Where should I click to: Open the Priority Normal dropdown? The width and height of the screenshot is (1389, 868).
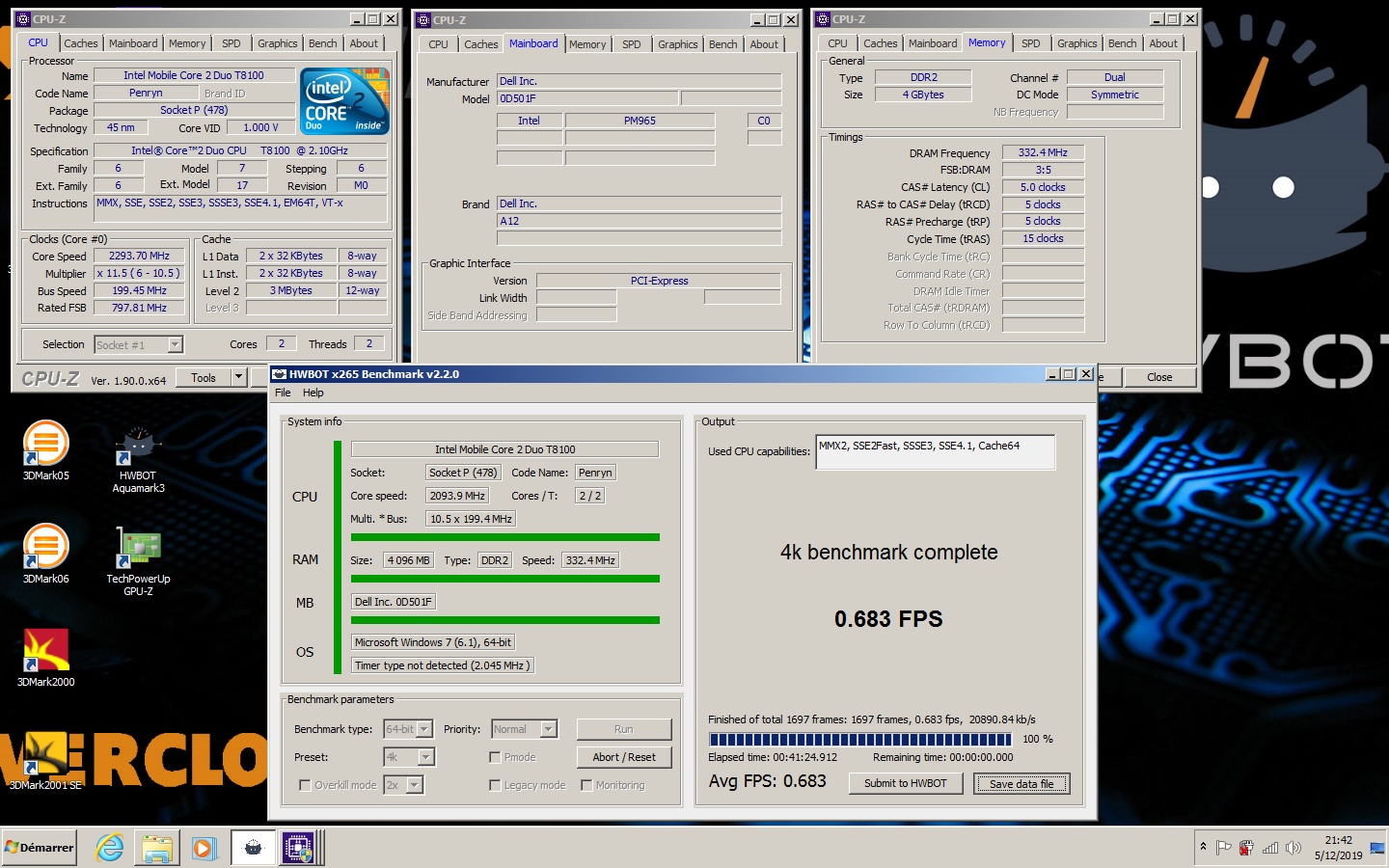(548, 729)
